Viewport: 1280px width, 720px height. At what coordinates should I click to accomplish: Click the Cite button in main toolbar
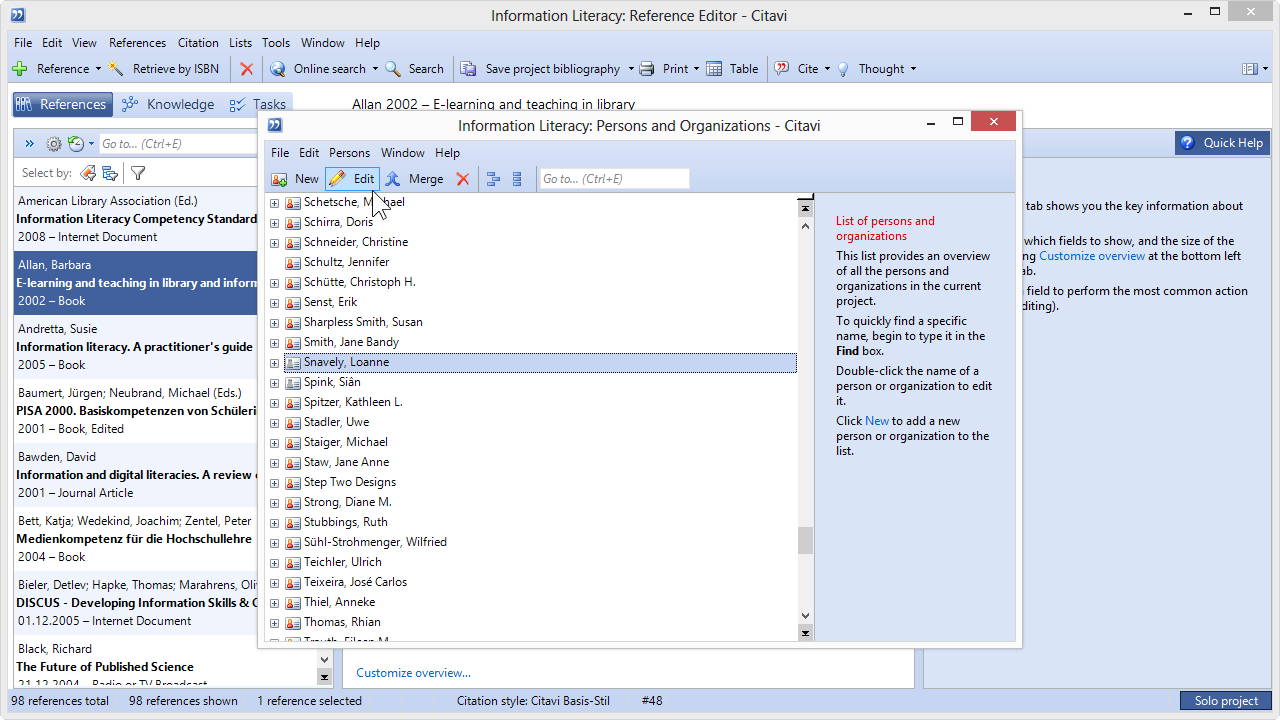[x=797, y=69]
